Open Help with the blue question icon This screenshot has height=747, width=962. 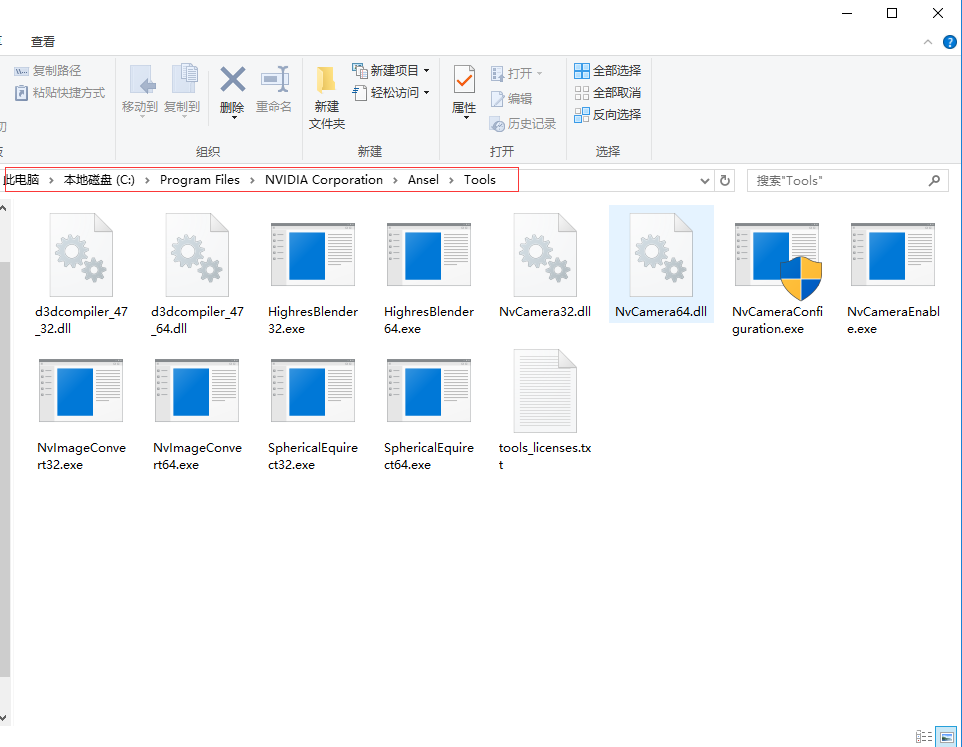(x=950, y=42)
